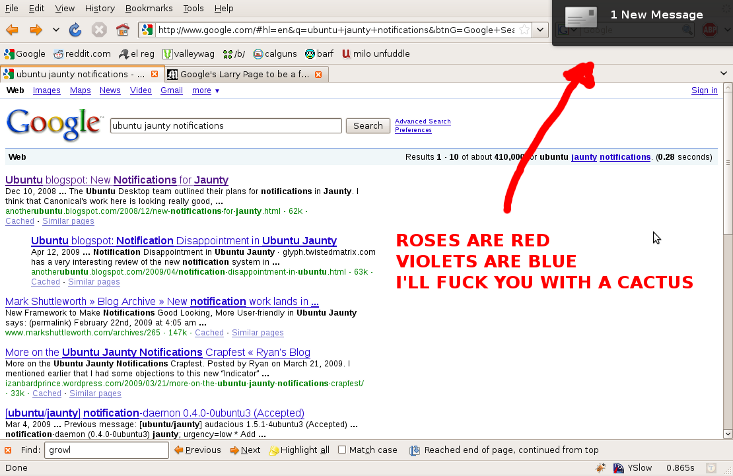Viewport: 733px width, 476px height.
Task: Enable the Match case checkbox
Action: (x=342, y=450)
